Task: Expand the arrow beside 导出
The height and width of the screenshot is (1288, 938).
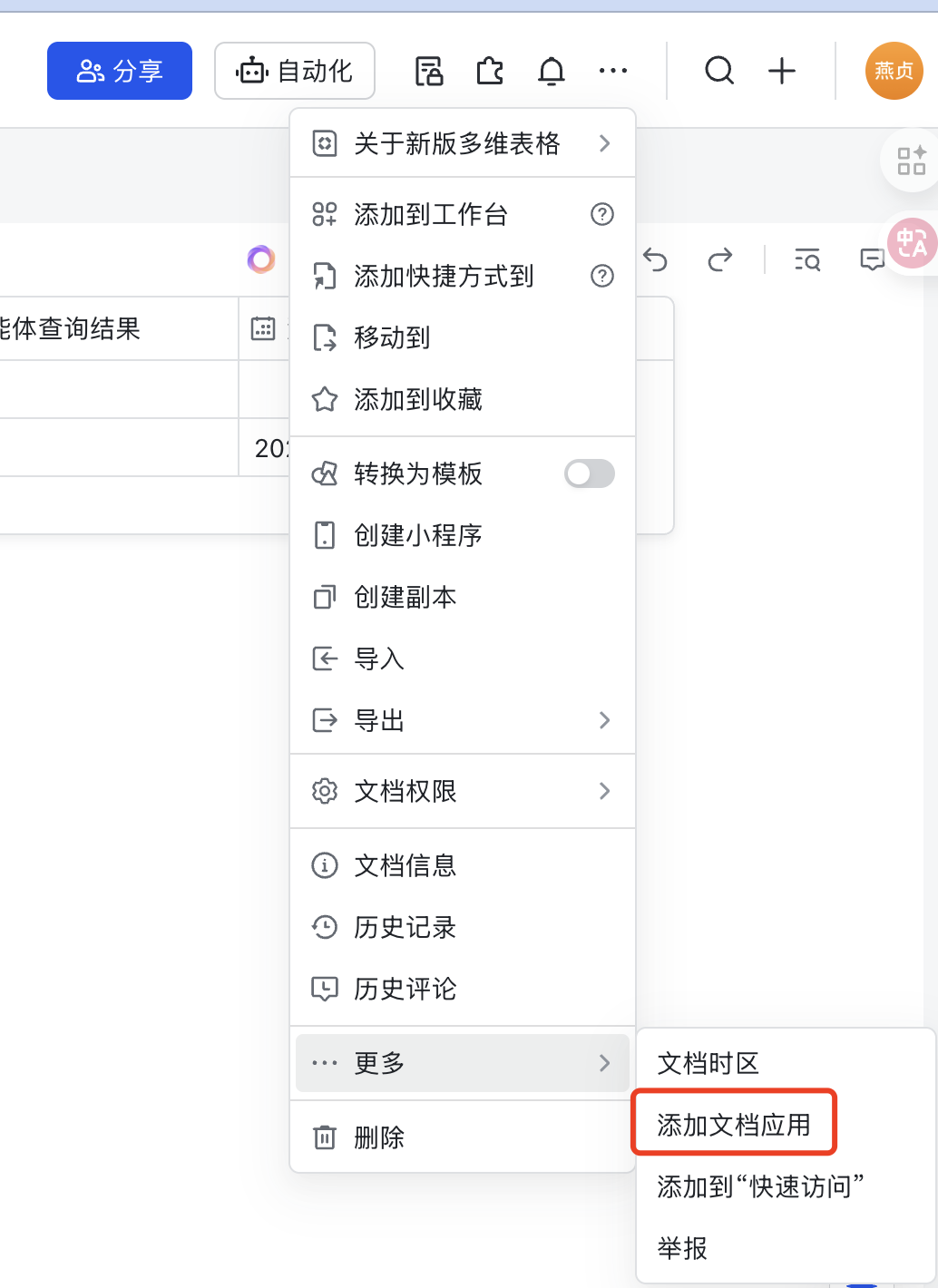Action: [604, 720]
